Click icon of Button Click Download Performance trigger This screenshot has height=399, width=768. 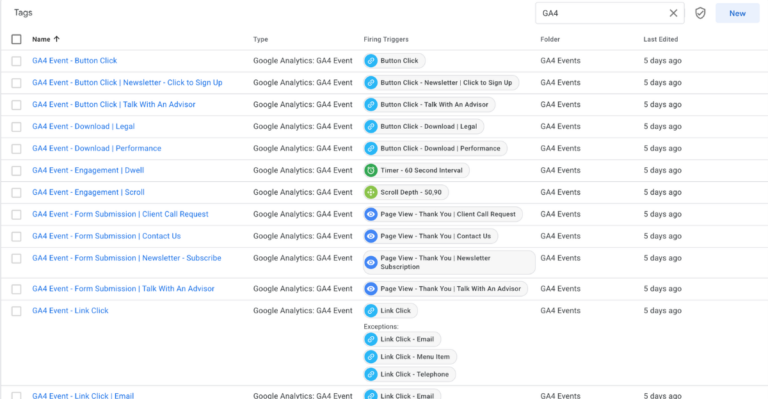[371, 148]
